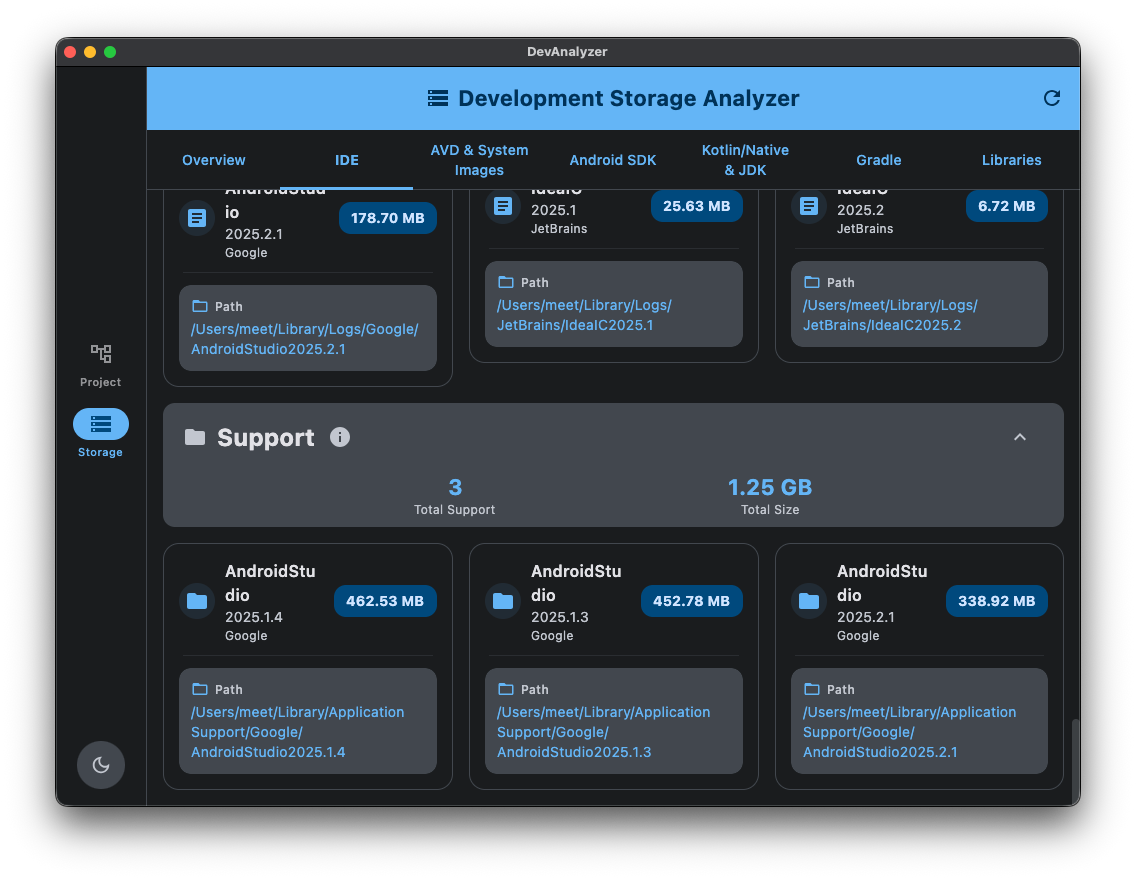The image size is (1136, 880).
Task: Open Application Support path AndroidStudio2025.1.4
Action: point(297,732)
